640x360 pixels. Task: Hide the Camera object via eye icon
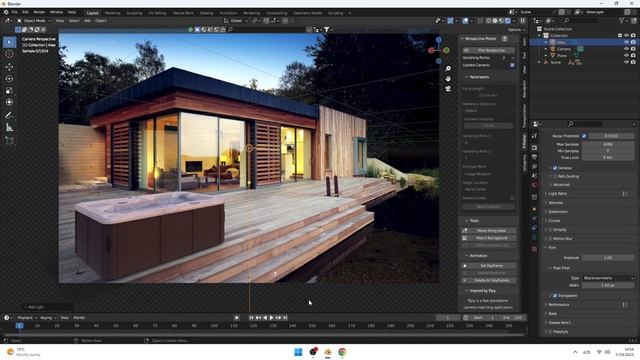(626, 49)
